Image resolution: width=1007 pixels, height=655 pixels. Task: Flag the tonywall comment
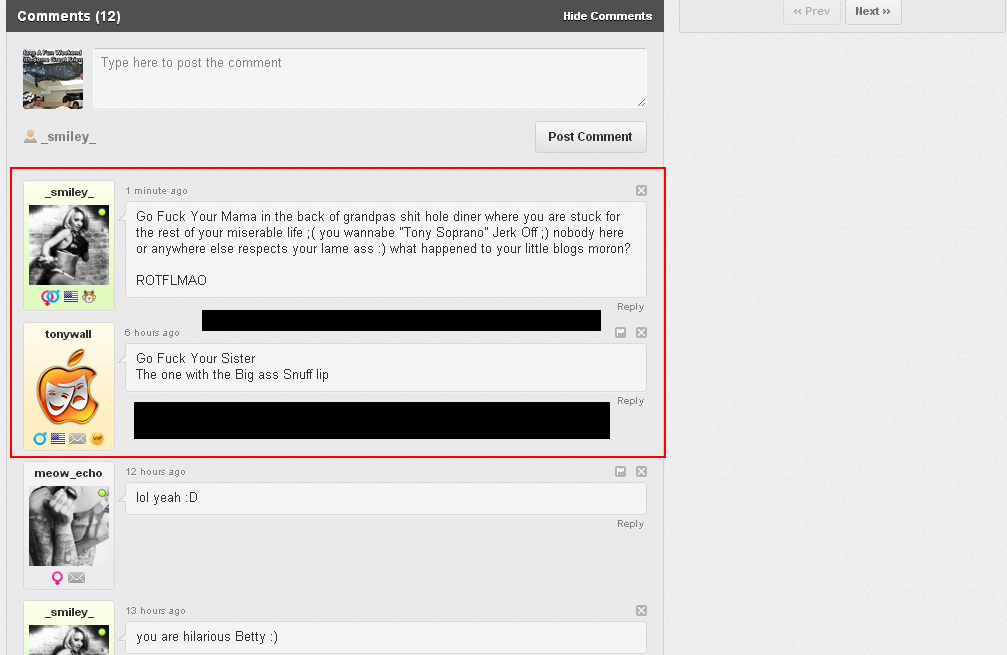pyautogui.click(x=620, y=333)
